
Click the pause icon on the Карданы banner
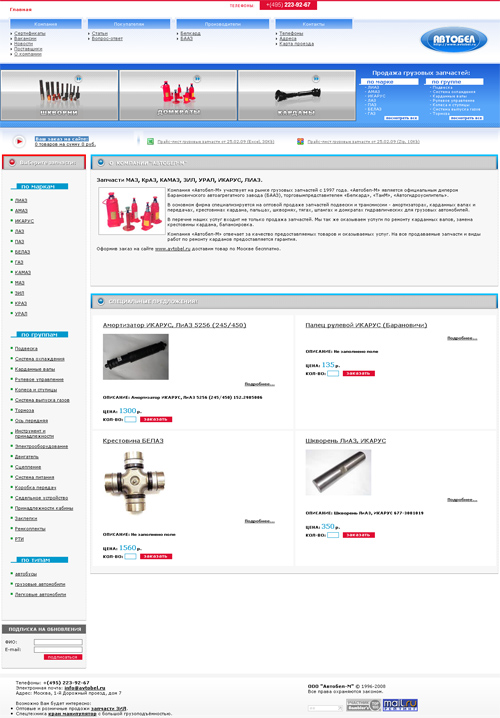pos(315,79)
